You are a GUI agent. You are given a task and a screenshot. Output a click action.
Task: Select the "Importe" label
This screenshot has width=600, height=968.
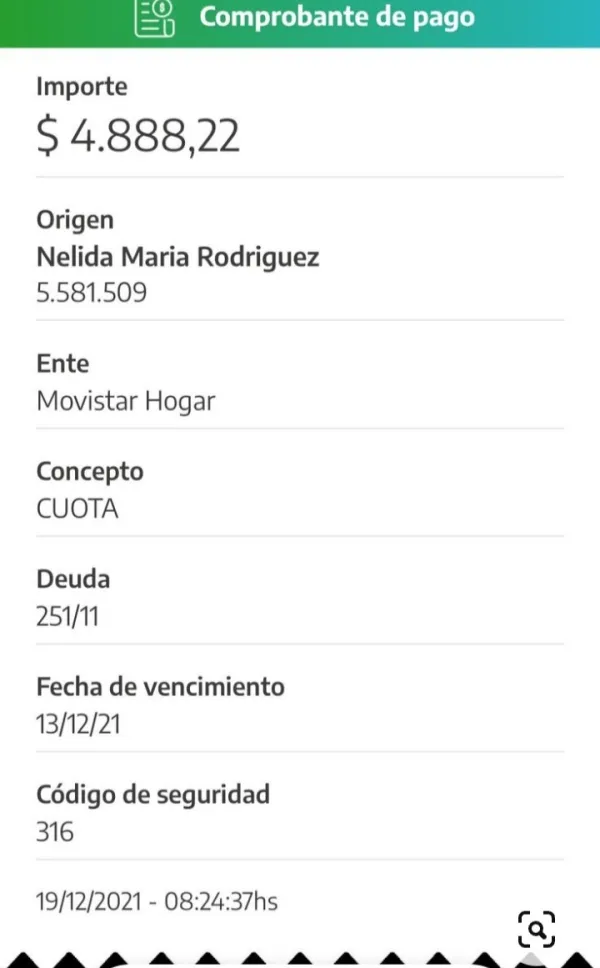(x=82, y=87)
